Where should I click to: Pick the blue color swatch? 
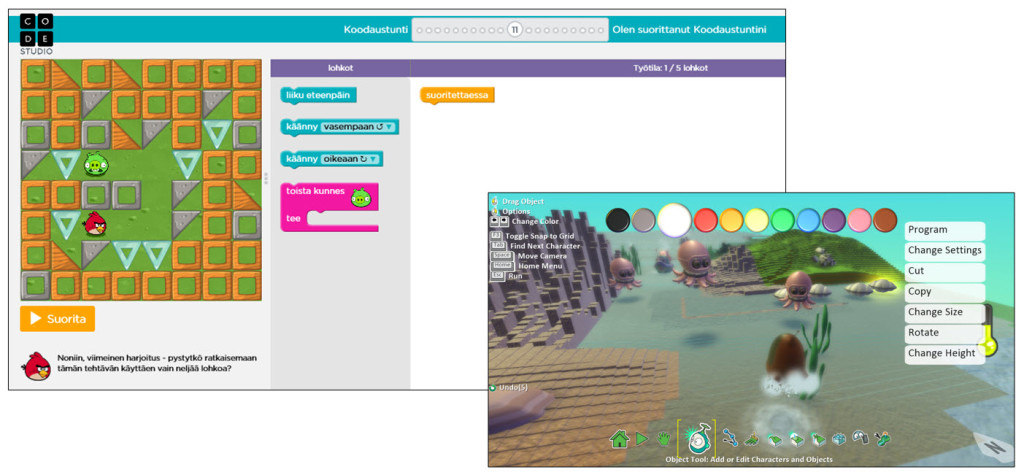pyautogui.click(x=808, y=220)
